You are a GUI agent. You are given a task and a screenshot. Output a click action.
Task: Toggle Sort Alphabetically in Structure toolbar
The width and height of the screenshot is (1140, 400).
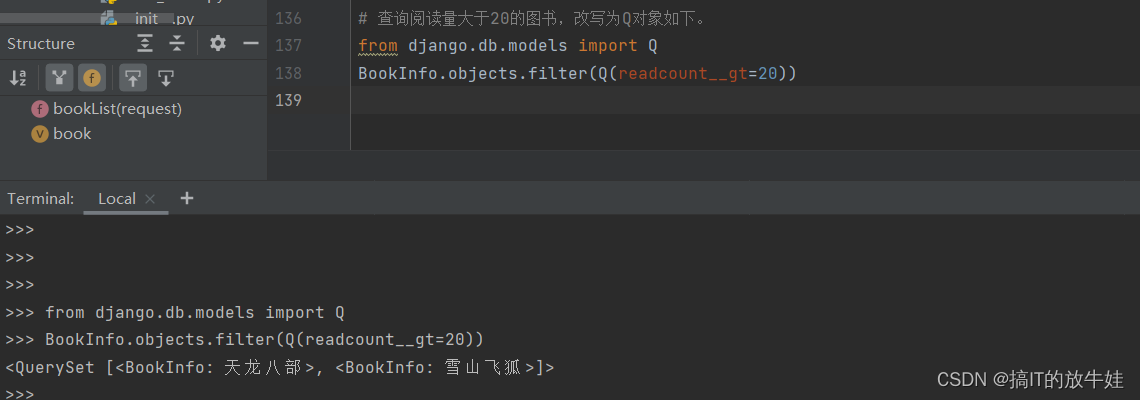[18, 78]
